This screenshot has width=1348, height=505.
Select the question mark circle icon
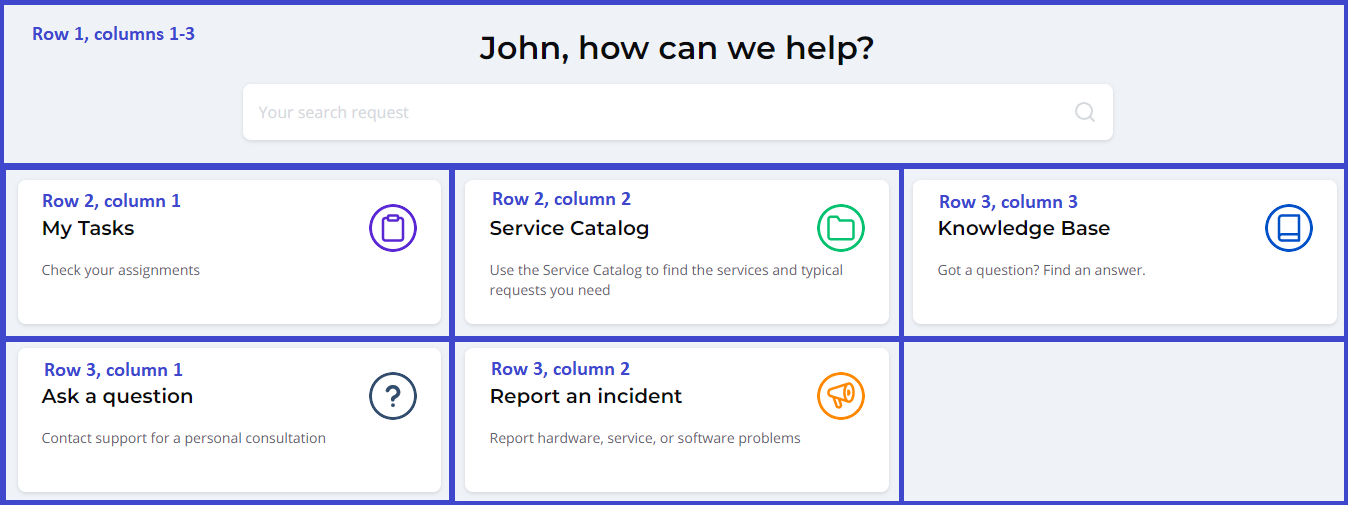click(x=393, y=396)
